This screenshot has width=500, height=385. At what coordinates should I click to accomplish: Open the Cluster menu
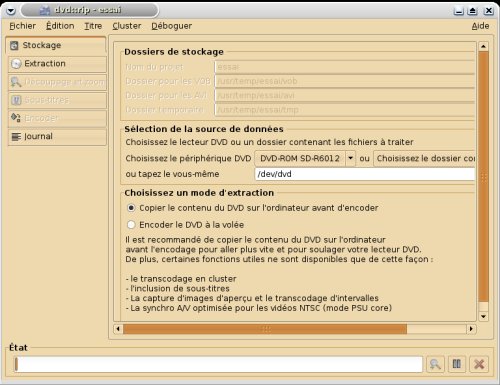(126, 26)
